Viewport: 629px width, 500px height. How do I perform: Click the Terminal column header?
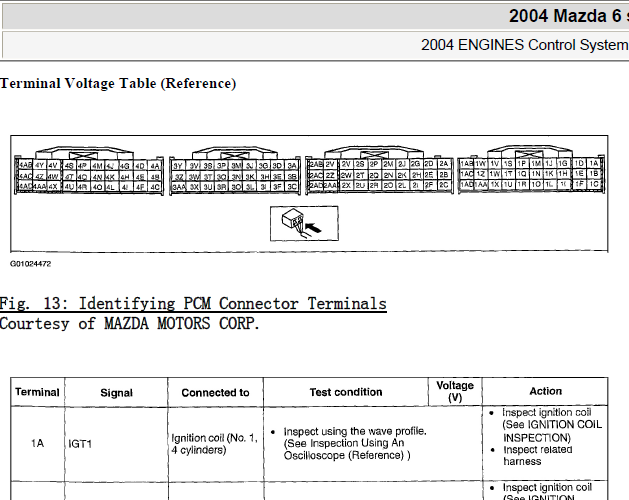click(37, 392)
